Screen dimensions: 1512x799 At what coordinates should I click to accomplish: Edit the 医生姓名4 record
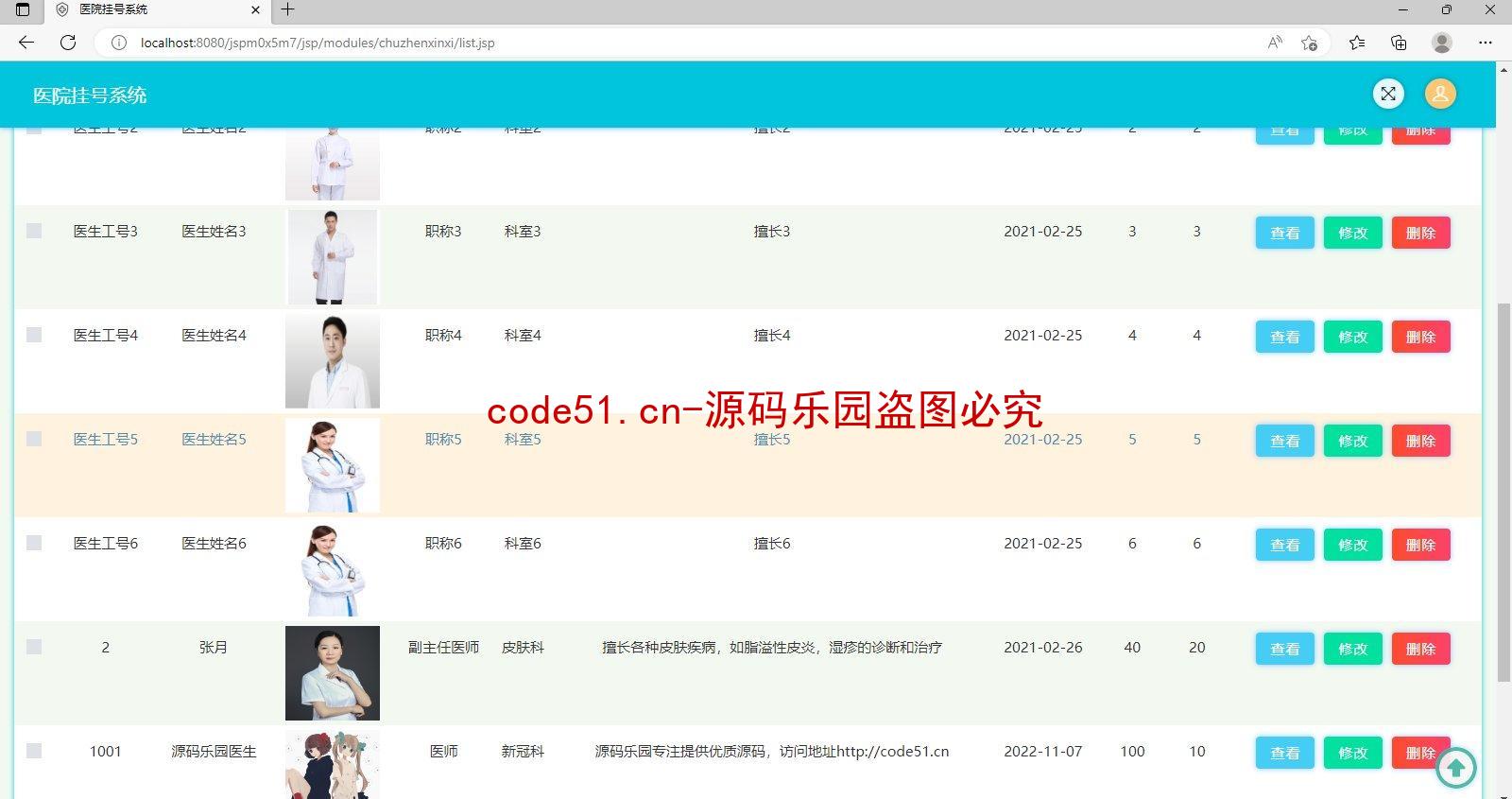[x=1352, y=337]
